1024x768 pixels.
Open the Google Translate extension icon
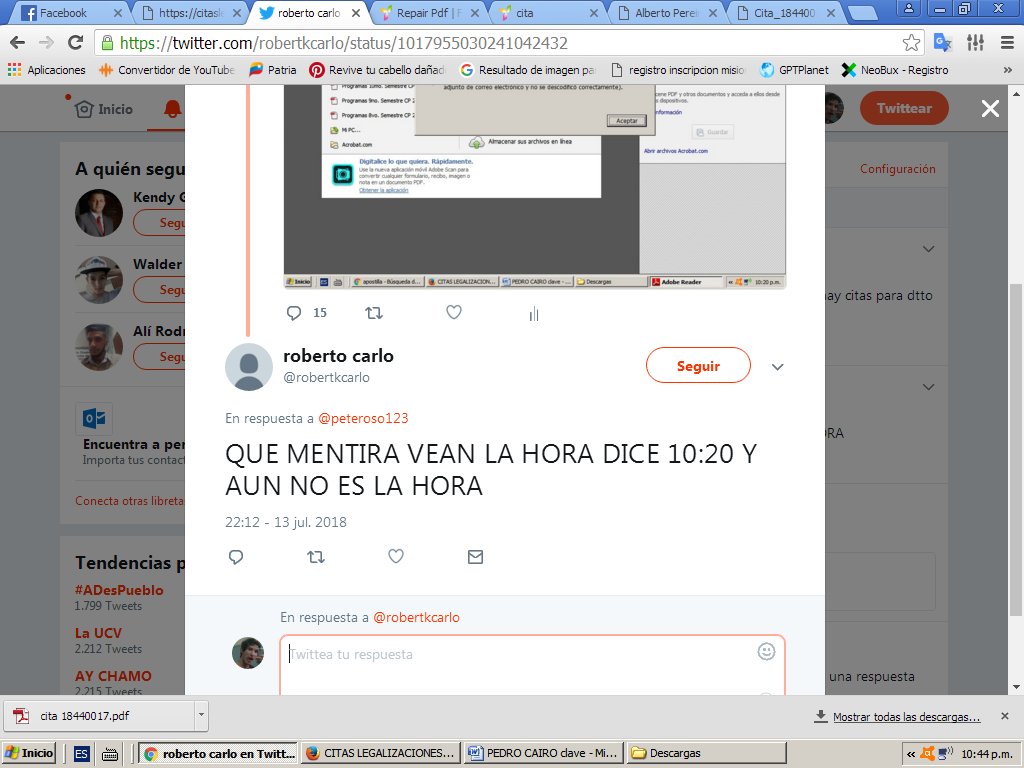(942, 43)
